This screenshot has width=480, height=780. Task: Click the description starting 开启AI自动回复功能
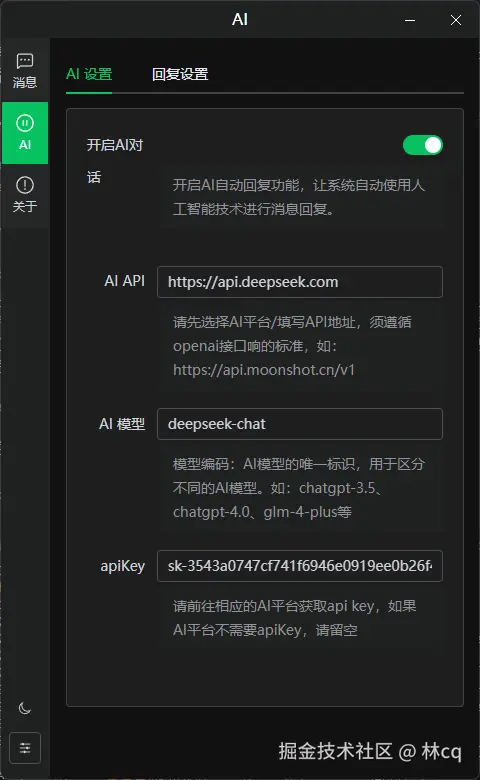pyautogui.click(x=298, y=197)
